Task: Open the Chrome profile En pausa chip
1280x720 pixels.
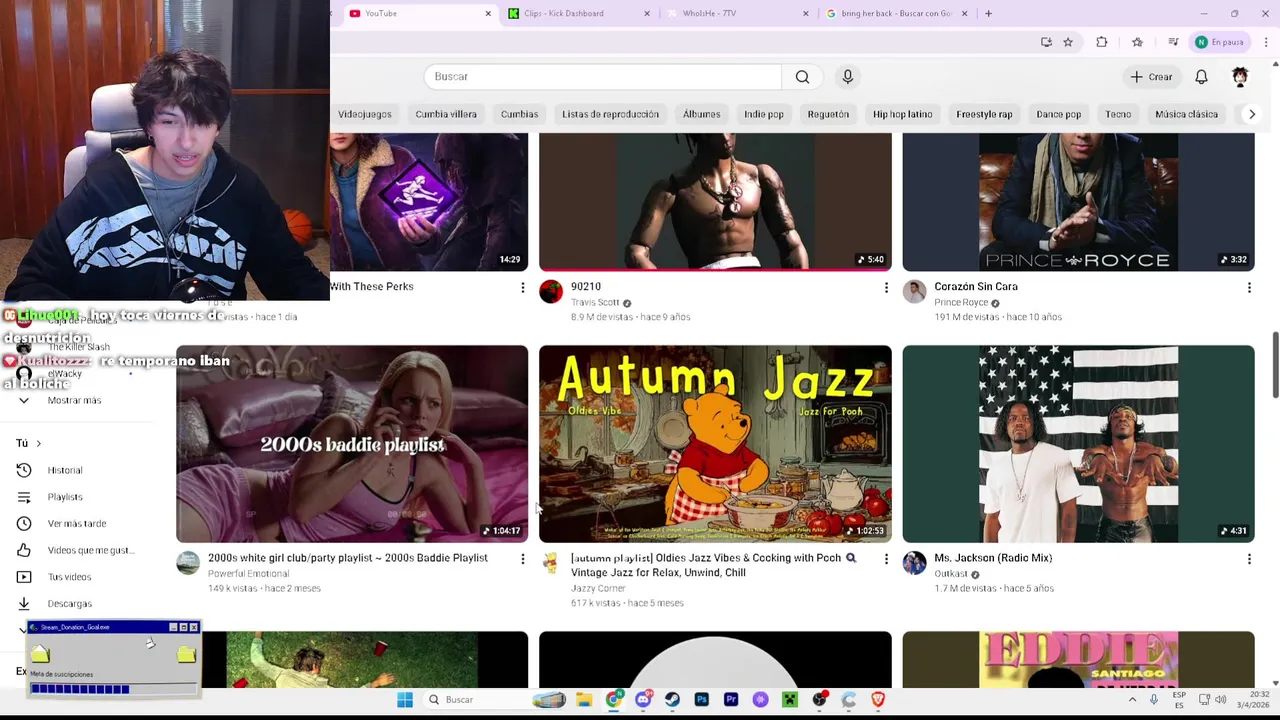Action: tap(1220, 42)
